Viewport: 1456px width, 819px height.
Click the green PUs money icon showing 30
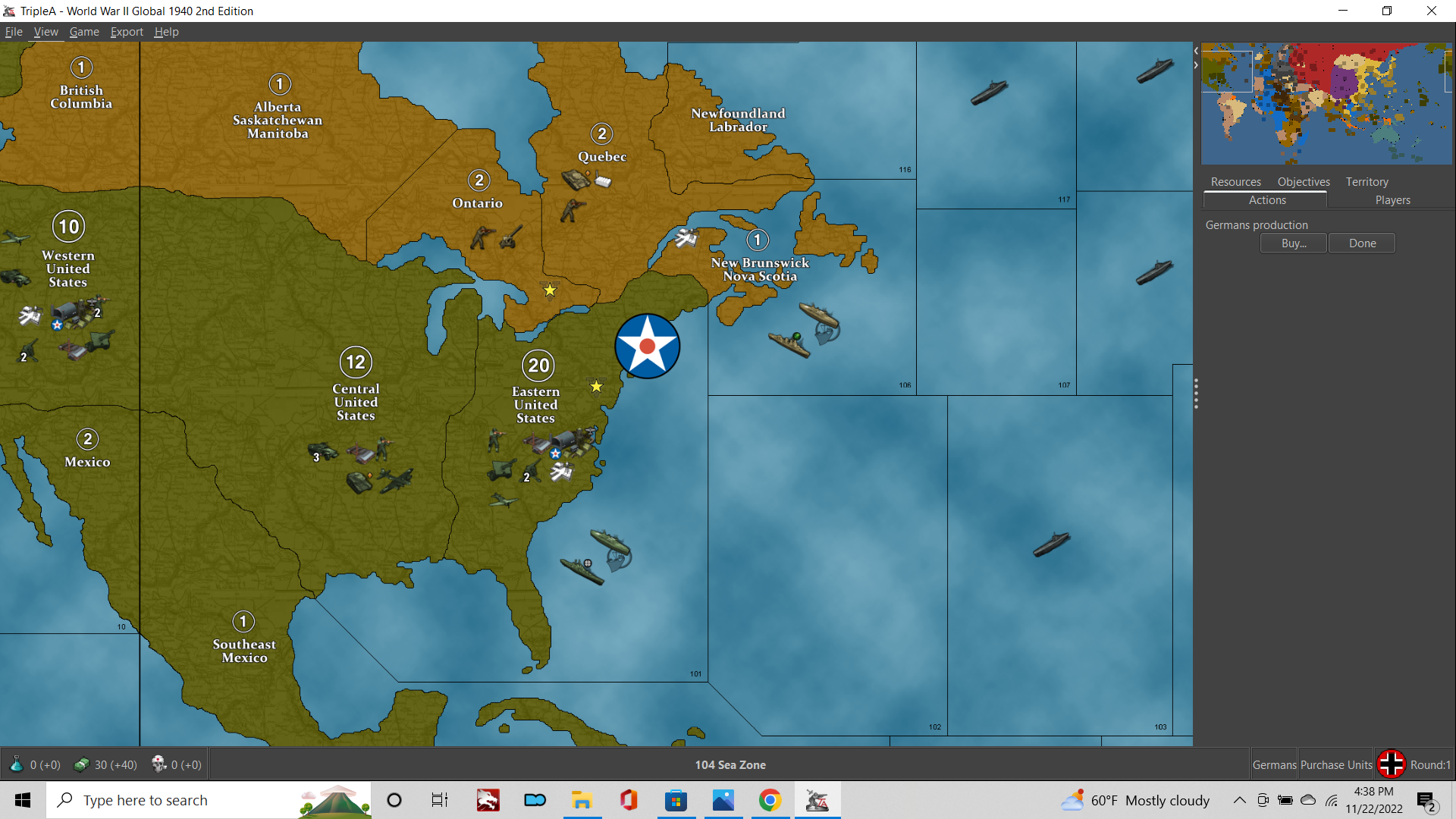click(x=81, y=764)
